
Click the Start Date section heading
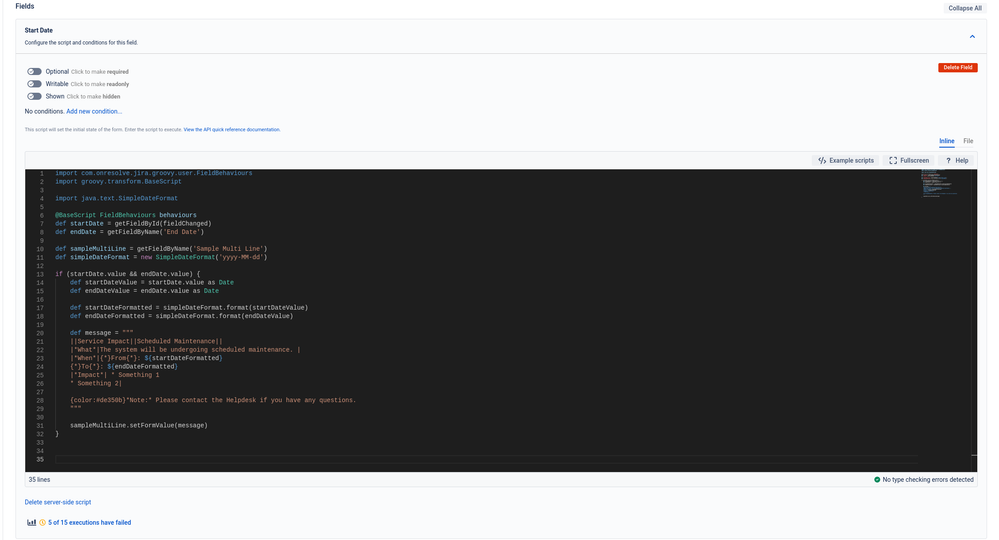(39, 31)
